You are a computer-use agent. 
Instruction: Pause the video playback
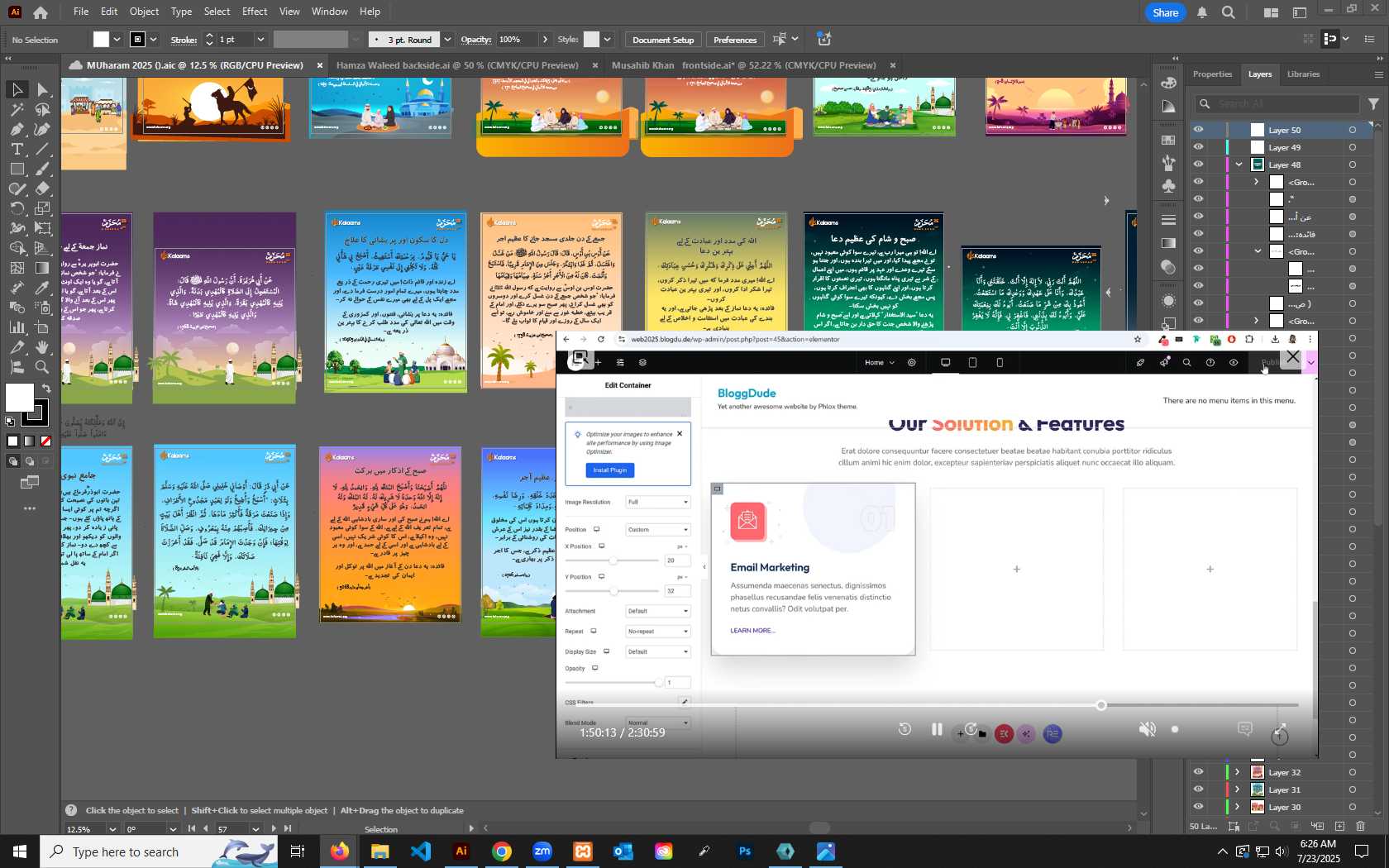tap(937, 729)
